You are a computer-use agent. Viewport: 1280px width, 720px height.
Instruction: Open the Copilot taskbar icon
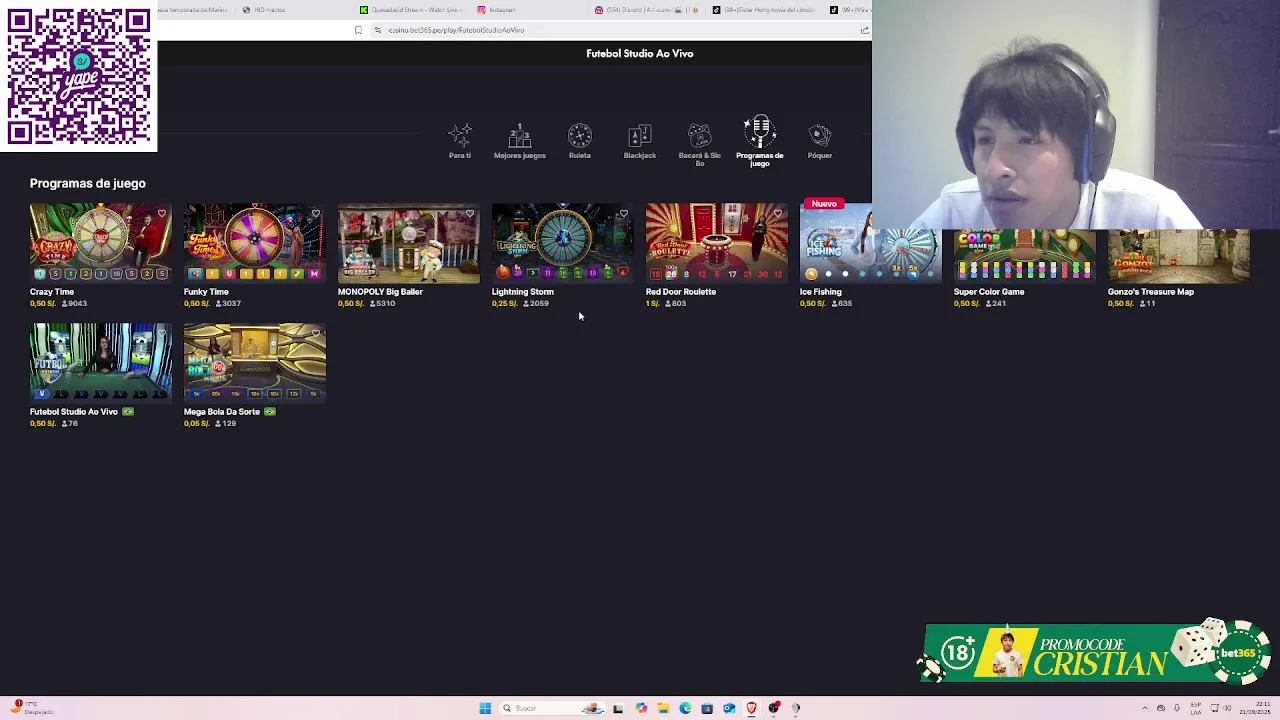point(641,708)
